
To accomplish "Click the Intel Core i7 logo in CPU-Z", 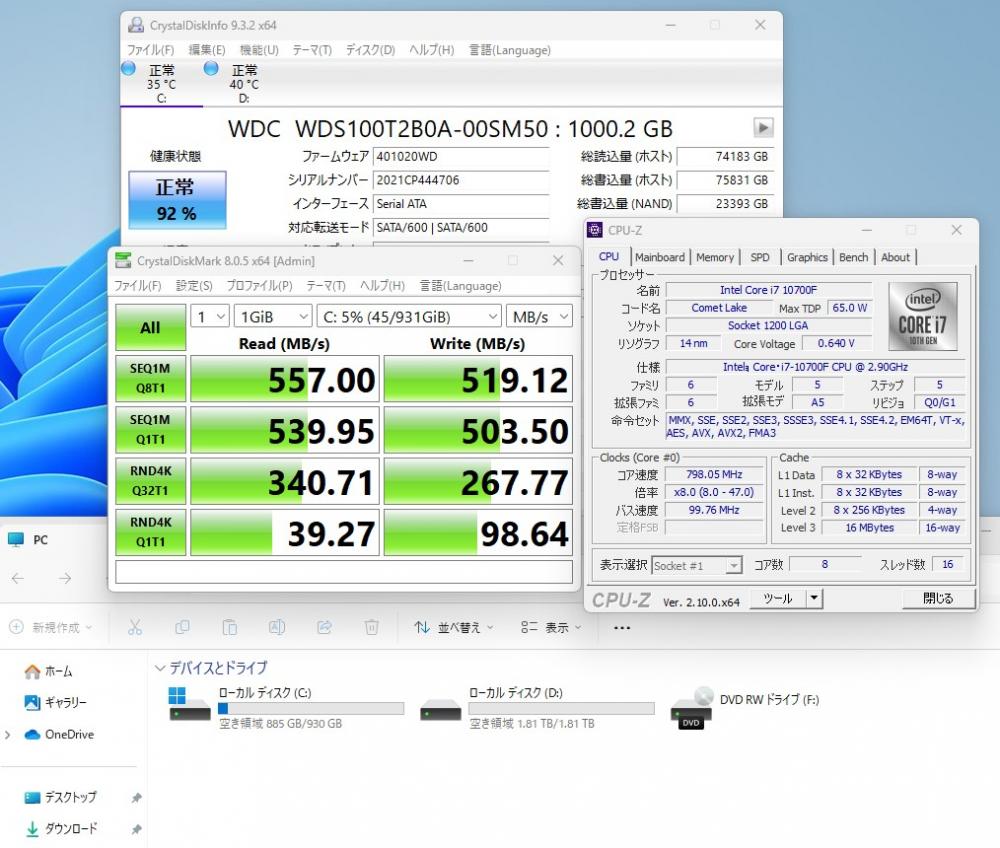I will click(x=923, y=316).
